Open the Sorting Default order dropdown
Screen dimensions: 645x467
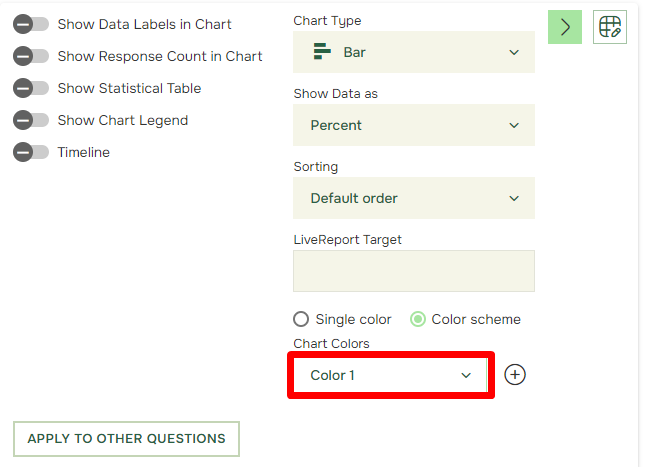point(414,198)
